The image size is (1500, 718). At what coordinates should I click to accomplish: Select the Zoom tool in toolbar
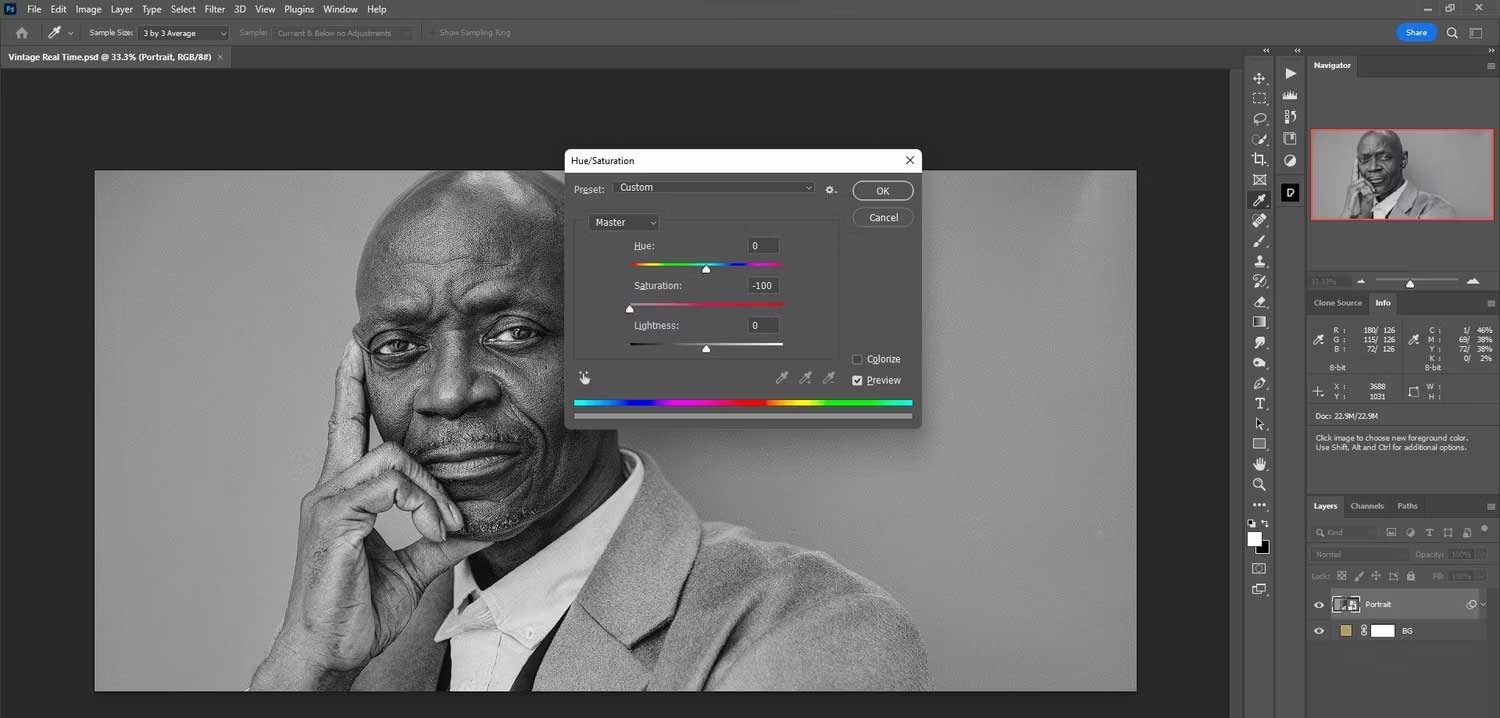1260,485
